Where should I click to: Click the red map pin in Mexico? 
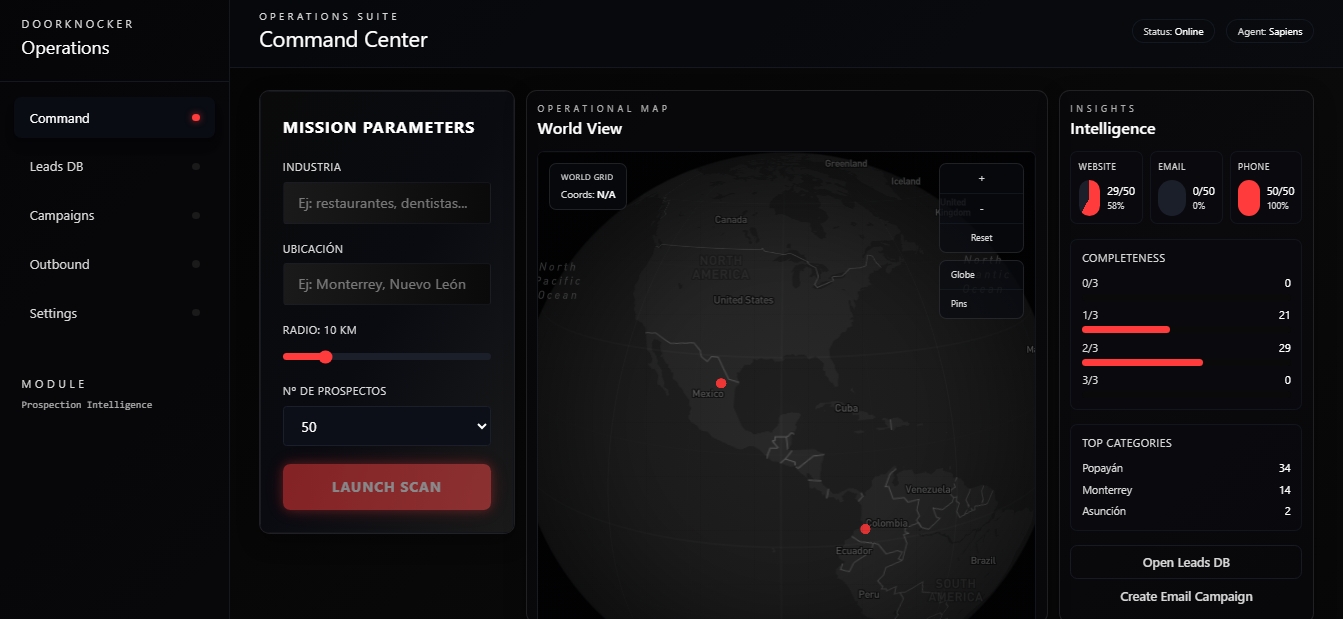tap(721, 383)
